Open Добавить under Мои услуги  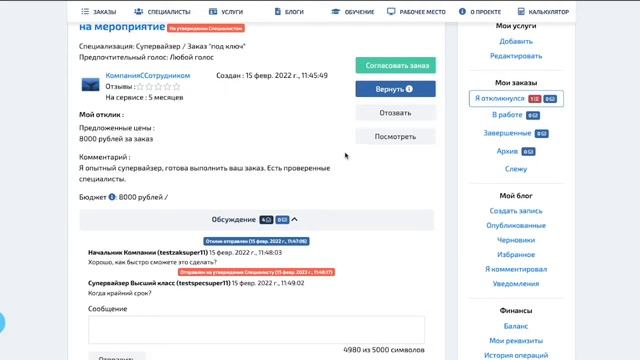coord(516,41)
